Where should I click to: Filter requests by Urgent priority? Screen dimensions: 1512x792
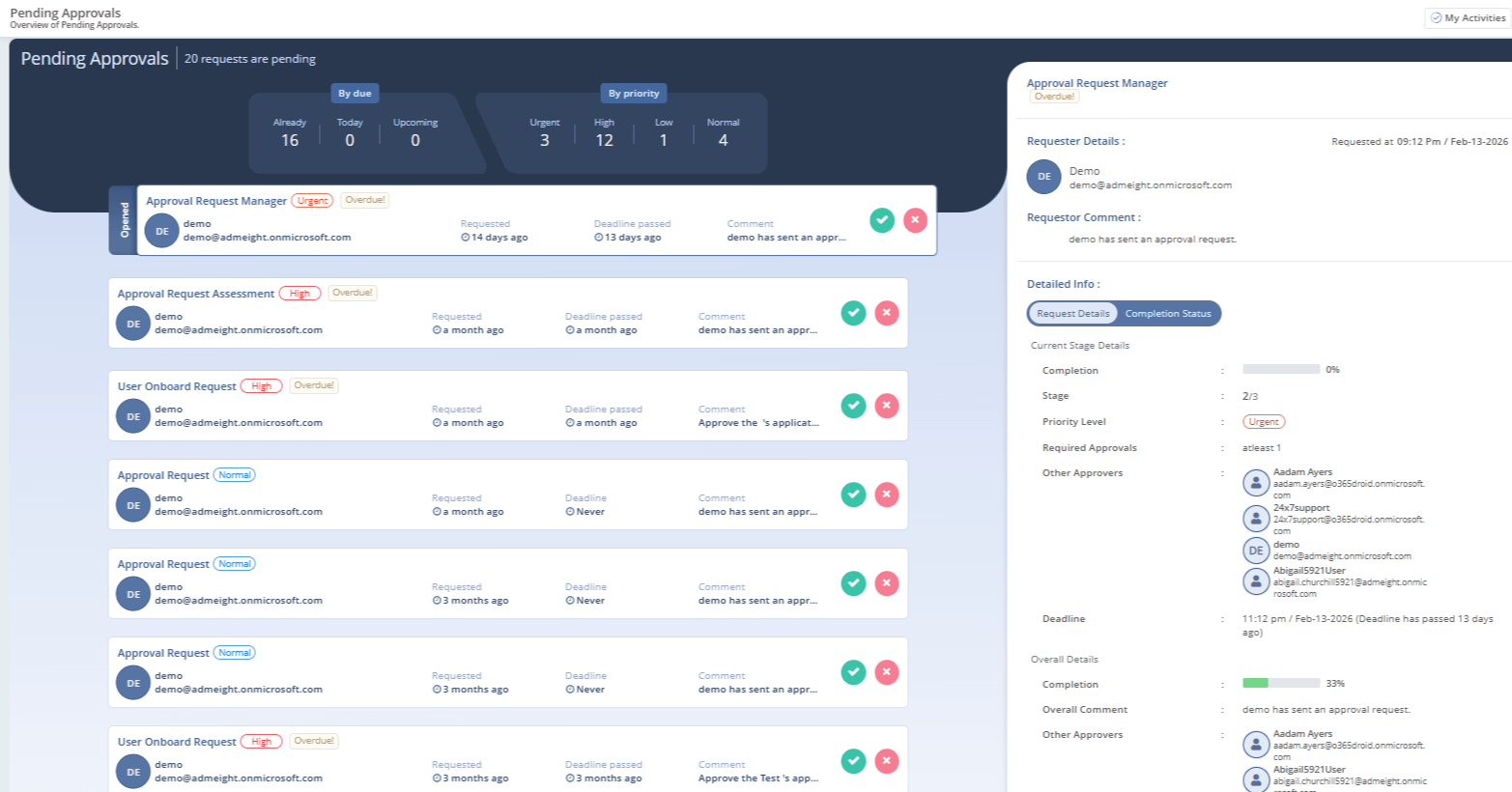[x=545, y=132]
